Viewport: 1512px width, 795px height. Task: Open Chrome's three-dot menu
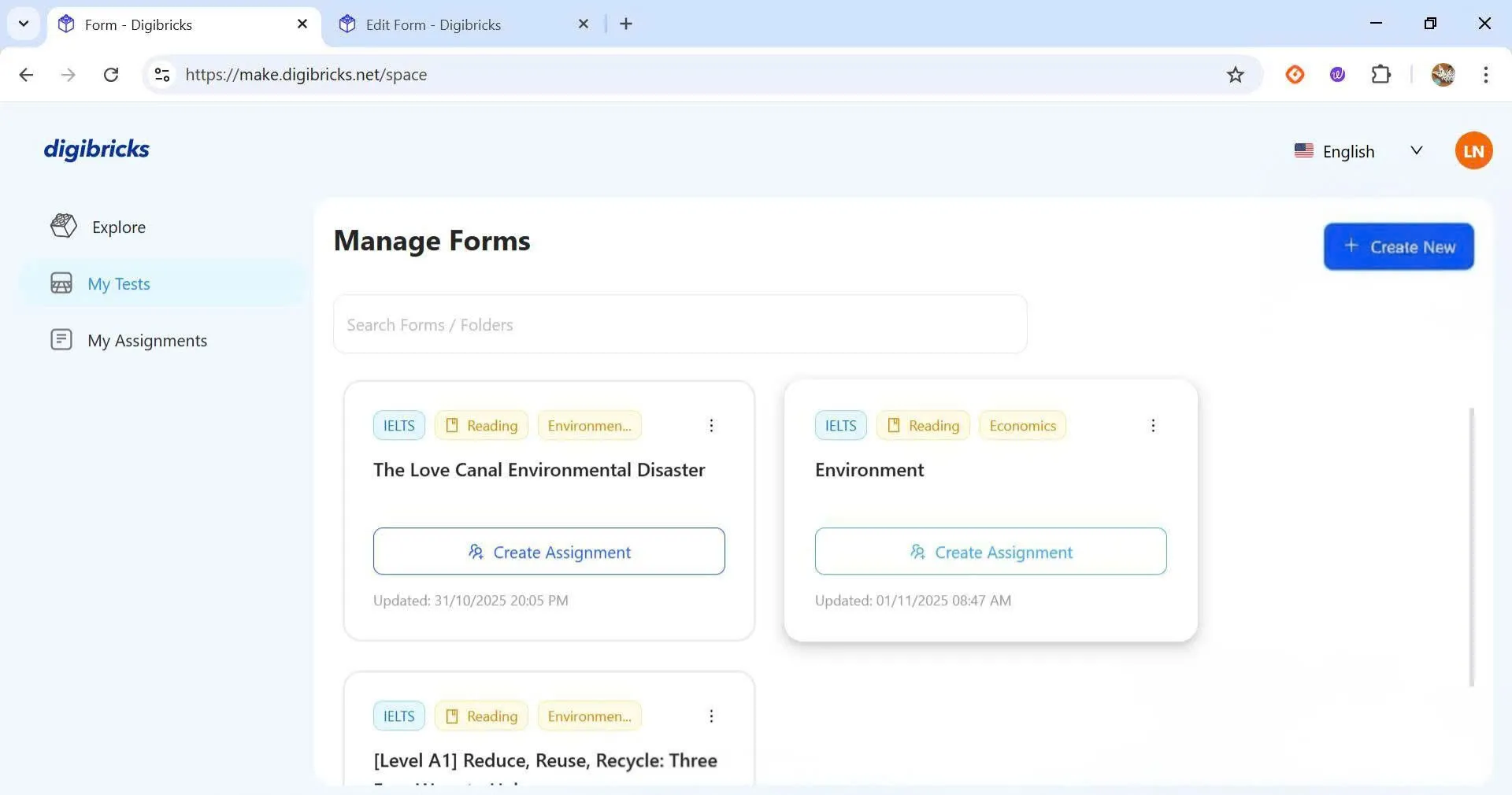[1485, 75]
